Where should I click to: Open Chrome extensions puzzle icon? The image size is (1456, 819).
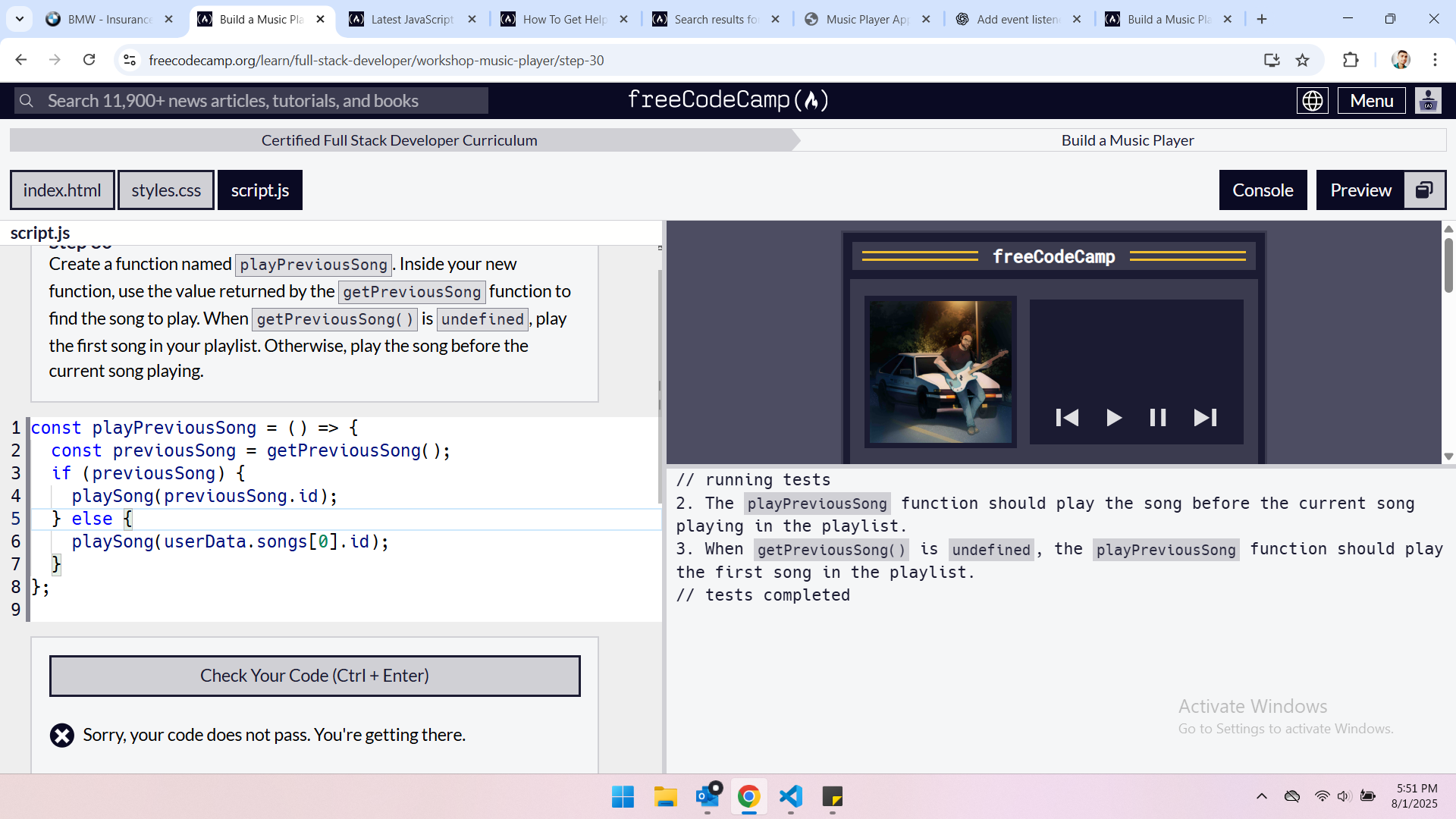pyautogui.click(x=1351, y=61)
